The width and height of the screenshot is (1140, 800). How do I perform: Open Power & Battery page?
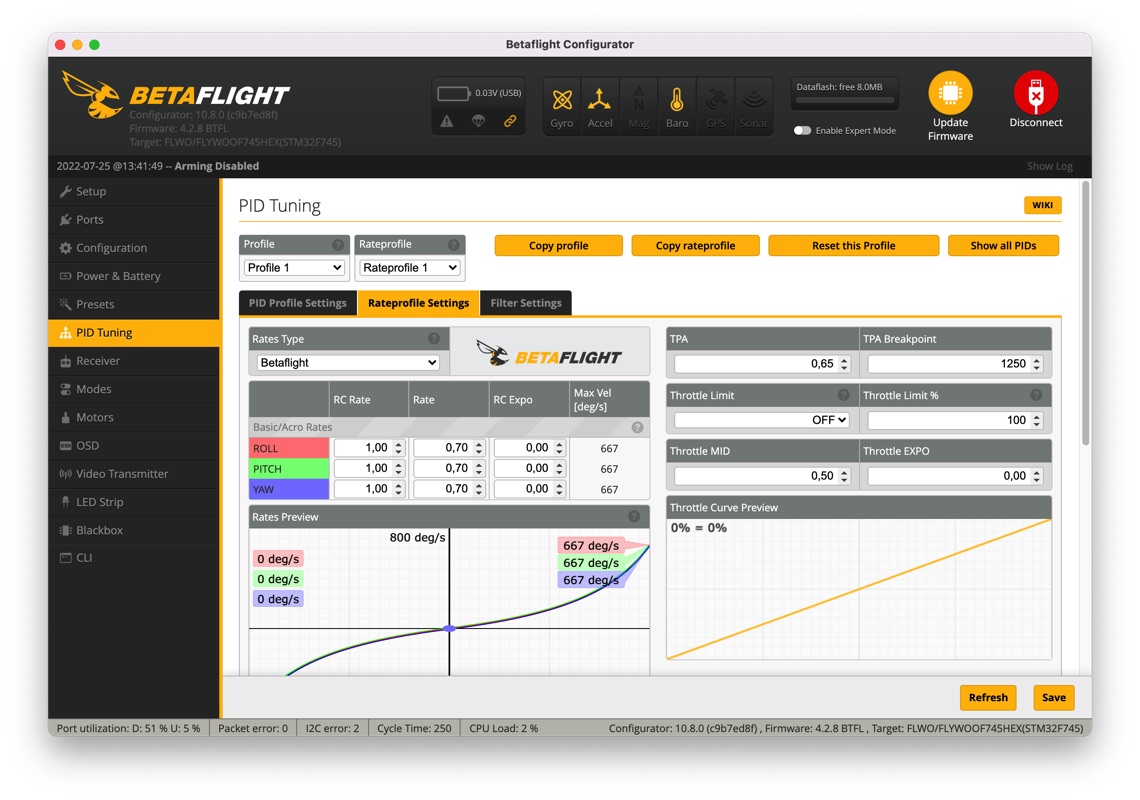tap(134, 276)
